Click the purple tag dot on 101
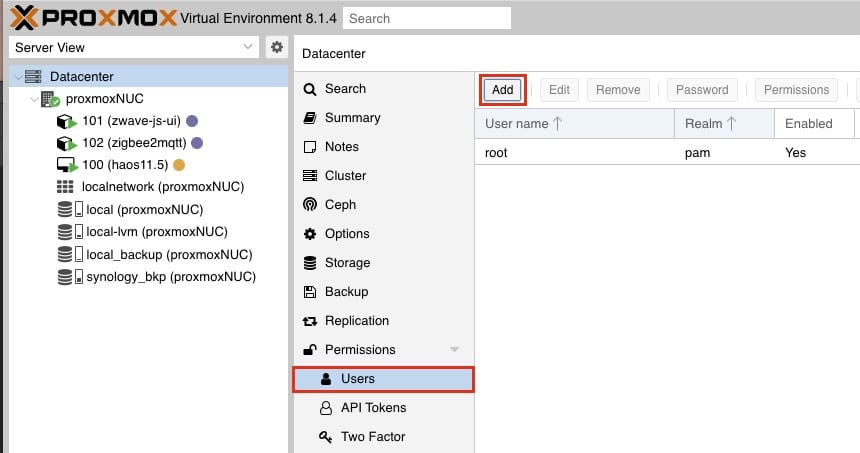The width and height of the screenshot is (860, 453). point(192,121)
